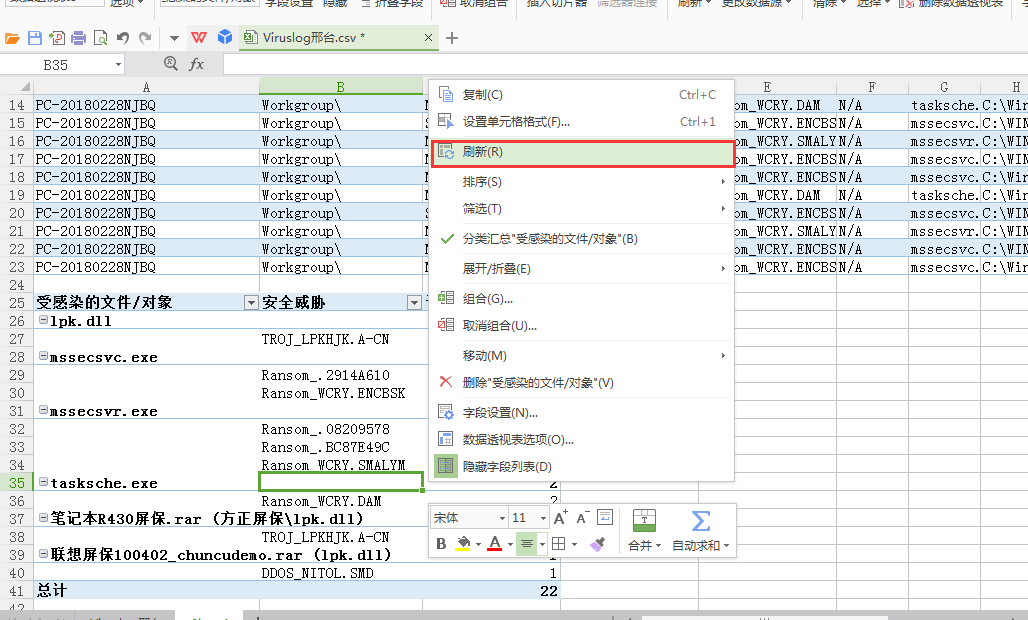The width and height of the screenshot is (1028, 620).
Task: Open 数据透视表选项(O)... from context menu
Action: pyautogui.click(x=581, y=440)
